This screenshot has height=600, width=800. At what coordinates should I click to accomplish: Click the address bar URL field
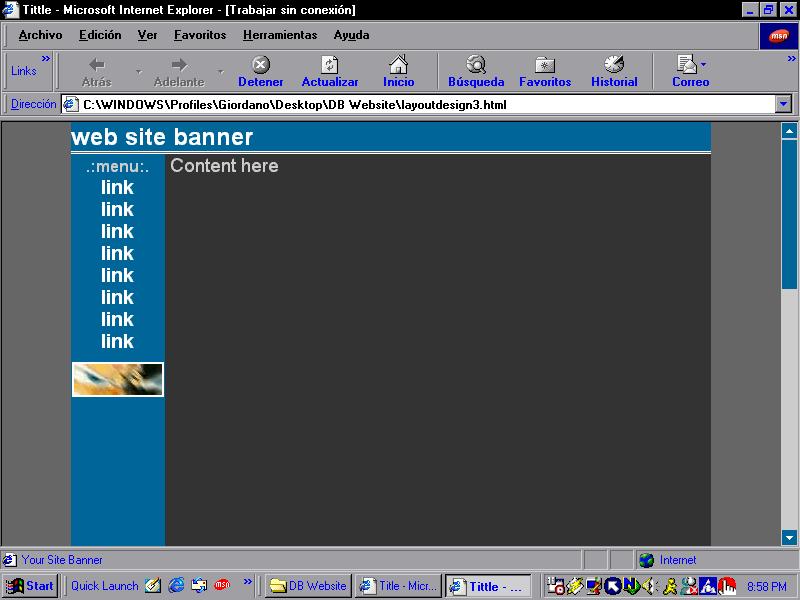(x=420, y=104)
